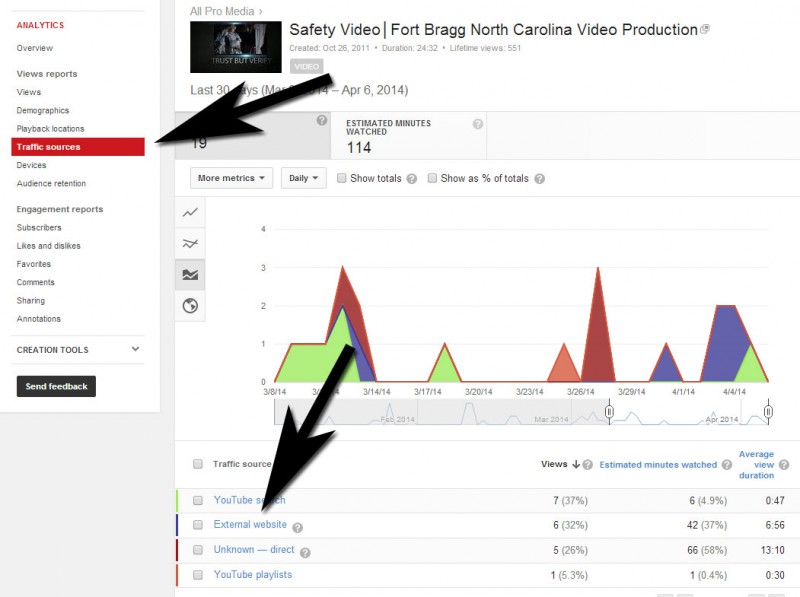Open the Overview analytics page

click(35, 48)
